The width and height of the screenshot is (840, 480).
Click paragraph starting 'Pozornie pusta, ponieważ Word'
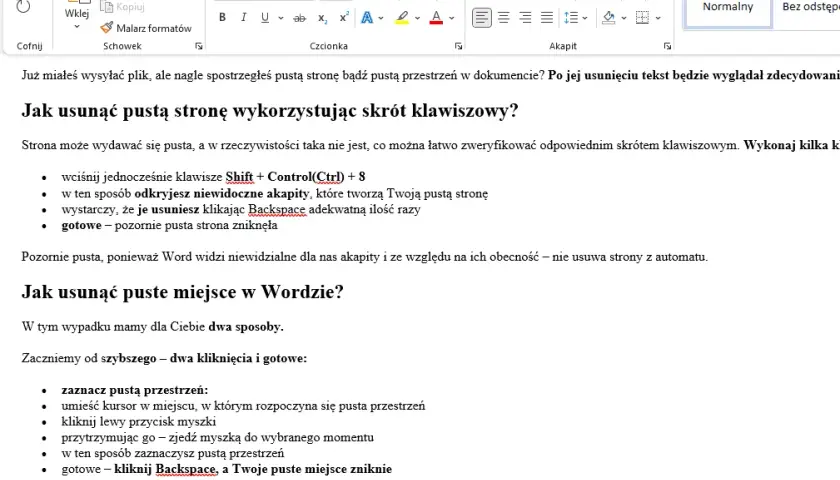pos(364,257)
